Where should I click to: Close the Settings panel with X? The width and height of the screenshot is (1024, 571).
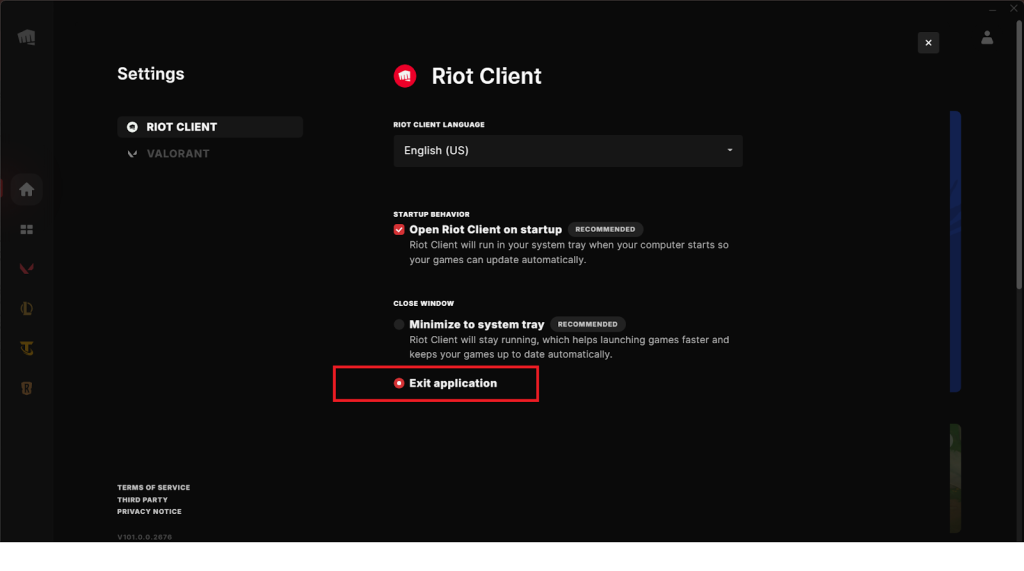coord(928,42)
